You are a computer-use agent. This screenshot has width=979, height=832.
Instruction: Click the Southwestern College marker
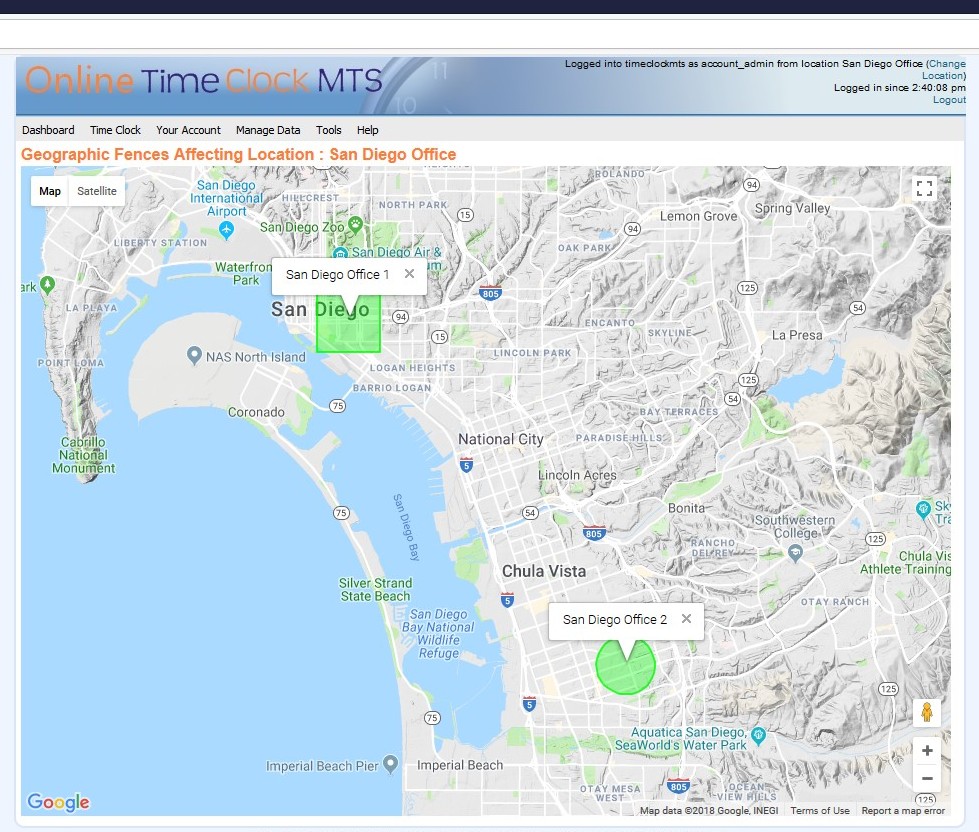tap(795, 552)
